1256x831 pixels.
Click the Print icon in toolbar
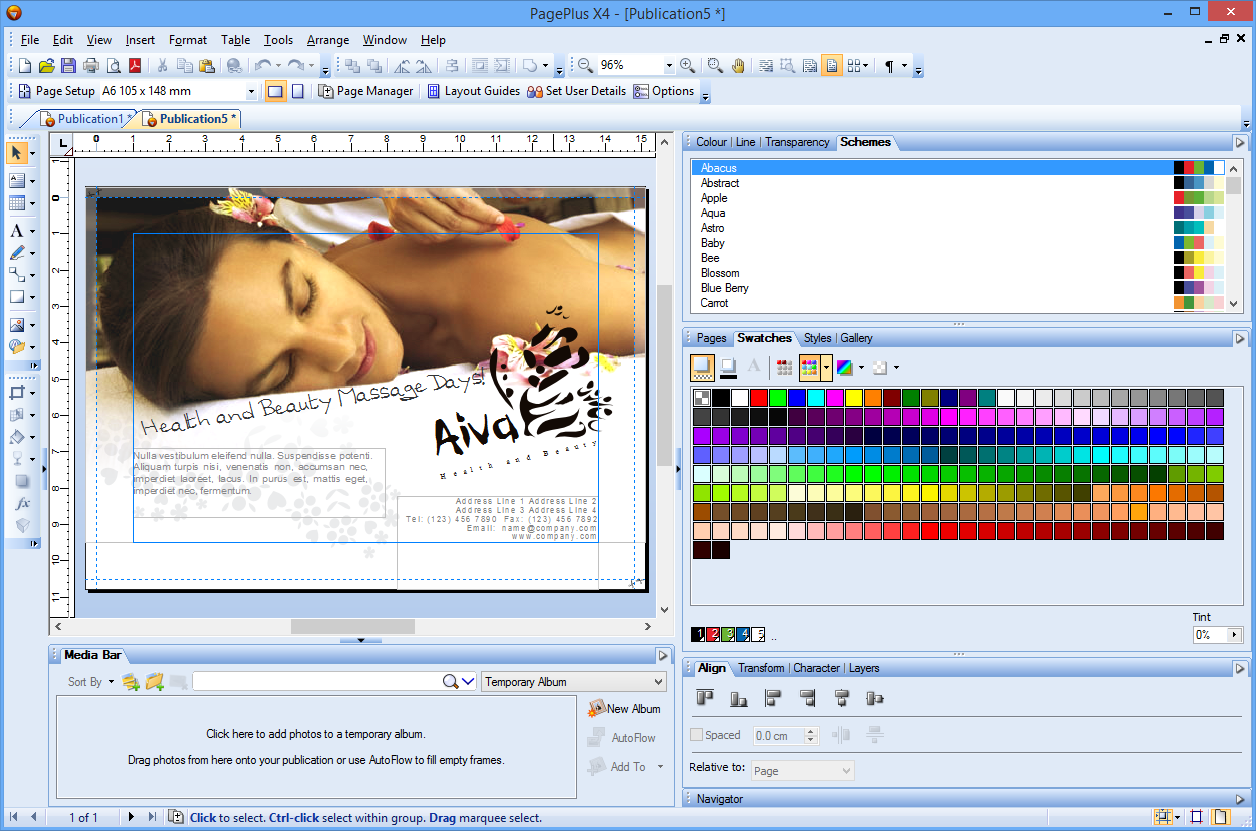tap(91, 65)
